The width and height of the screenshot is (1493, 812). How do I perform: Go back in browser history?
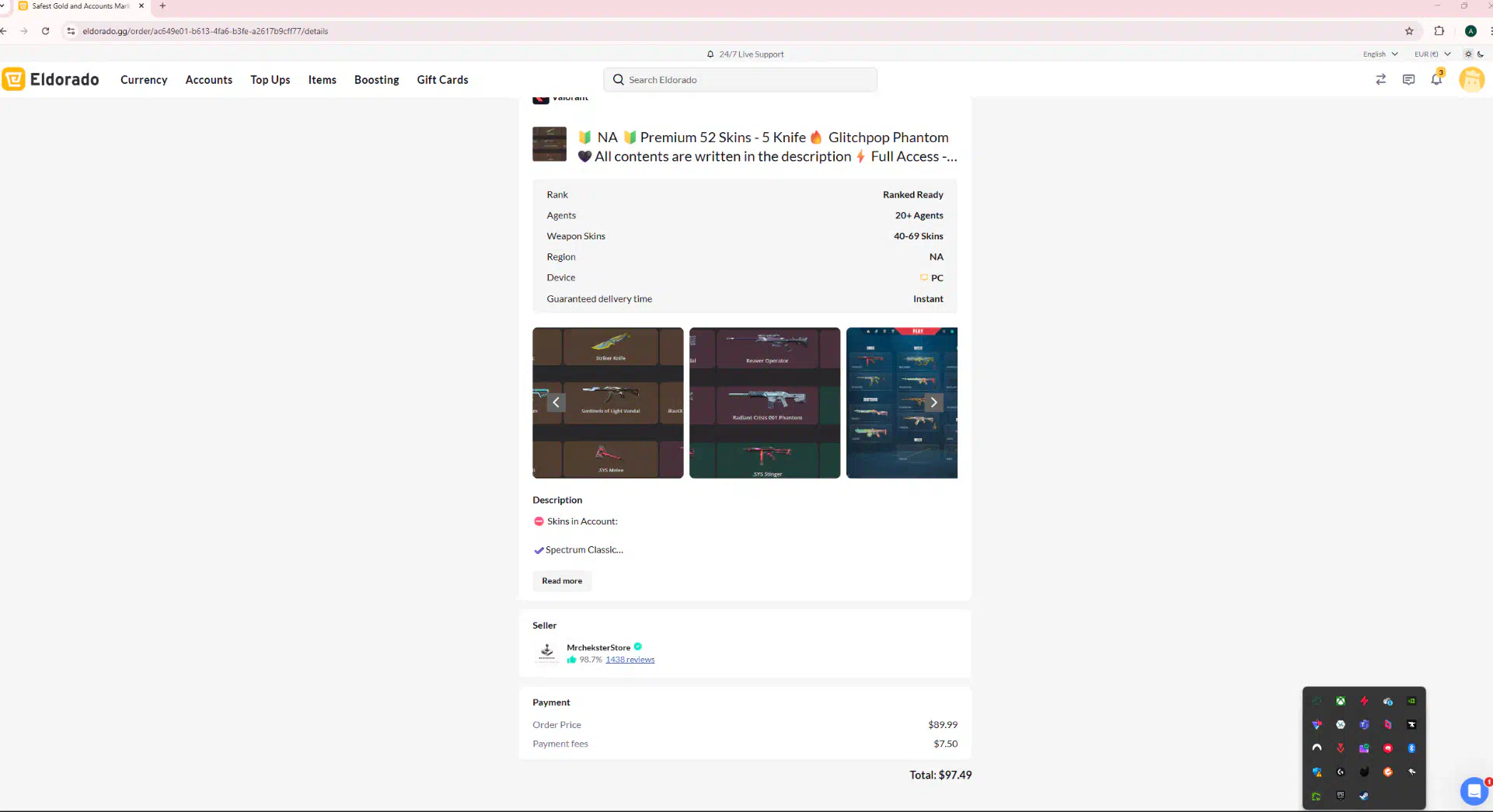click(4, 31)
